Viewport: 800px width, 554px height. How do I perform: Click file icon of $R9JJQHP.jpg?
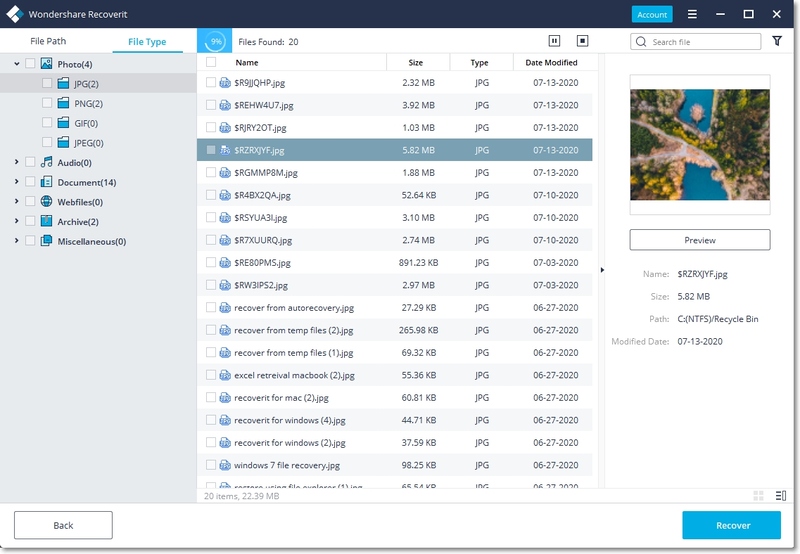[225, 83]
